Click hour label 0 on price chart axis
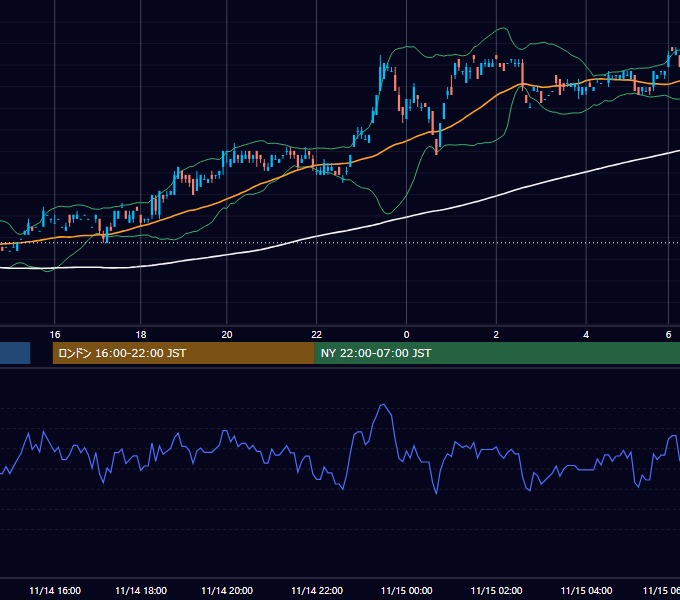This screenshot has width=680, height=600. coord(406,335)
